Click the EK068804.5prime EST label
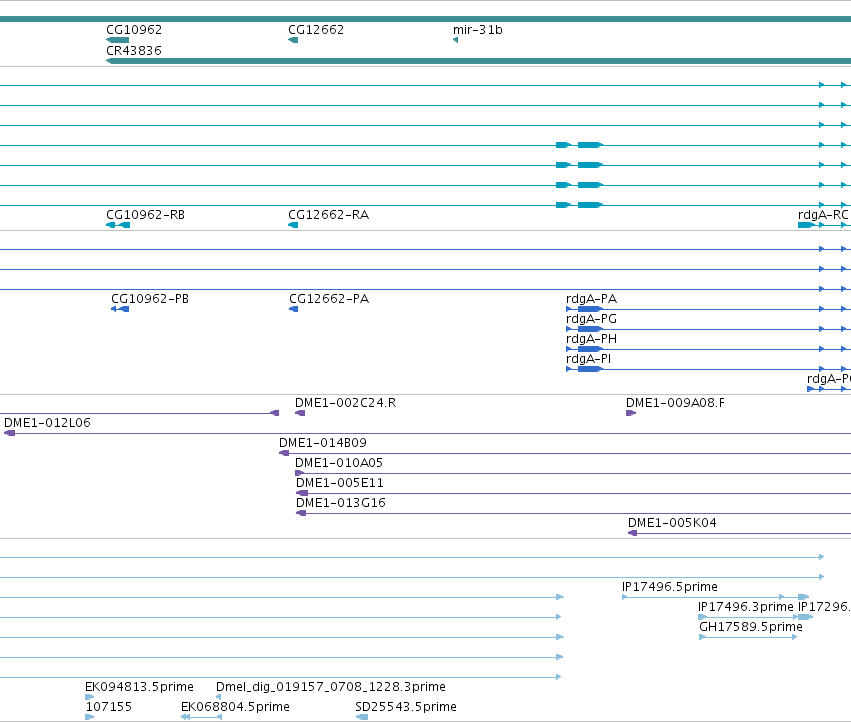Viewport: 851px width, 722px height. point(235,707)
